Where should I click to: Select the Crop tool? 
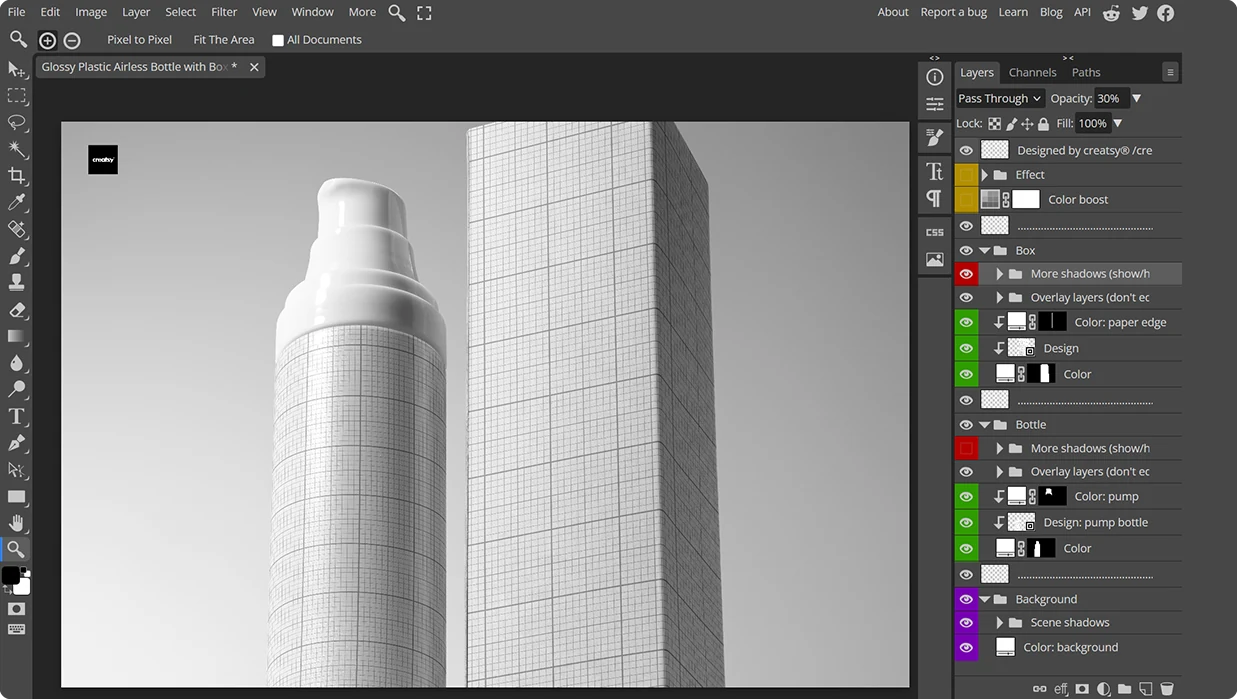tap(17, 176)
